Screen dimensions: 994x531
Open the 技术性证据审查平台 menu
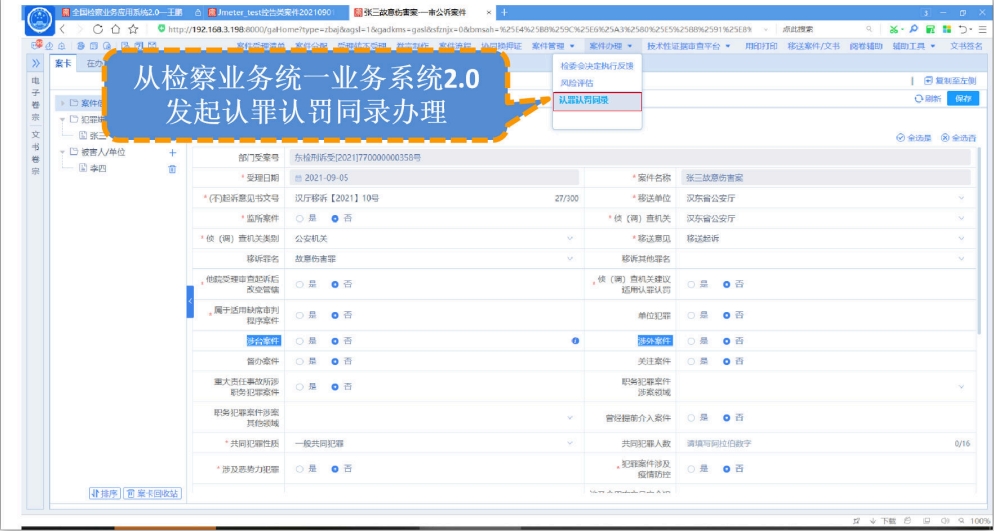(688, 46)
